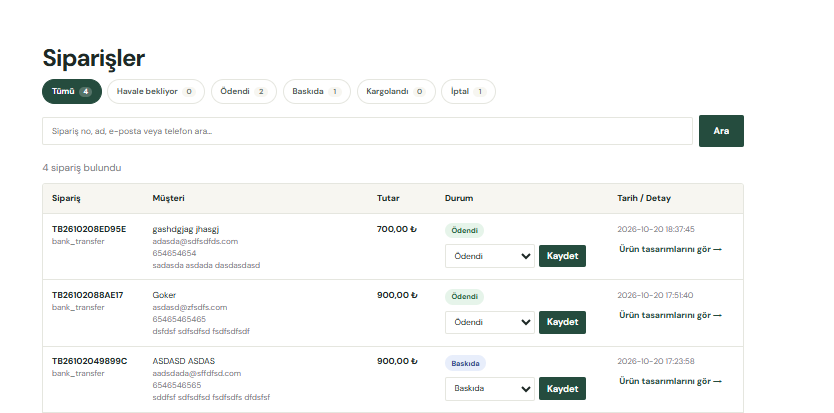Click phone number 6546546565

[x=177, y=385]
